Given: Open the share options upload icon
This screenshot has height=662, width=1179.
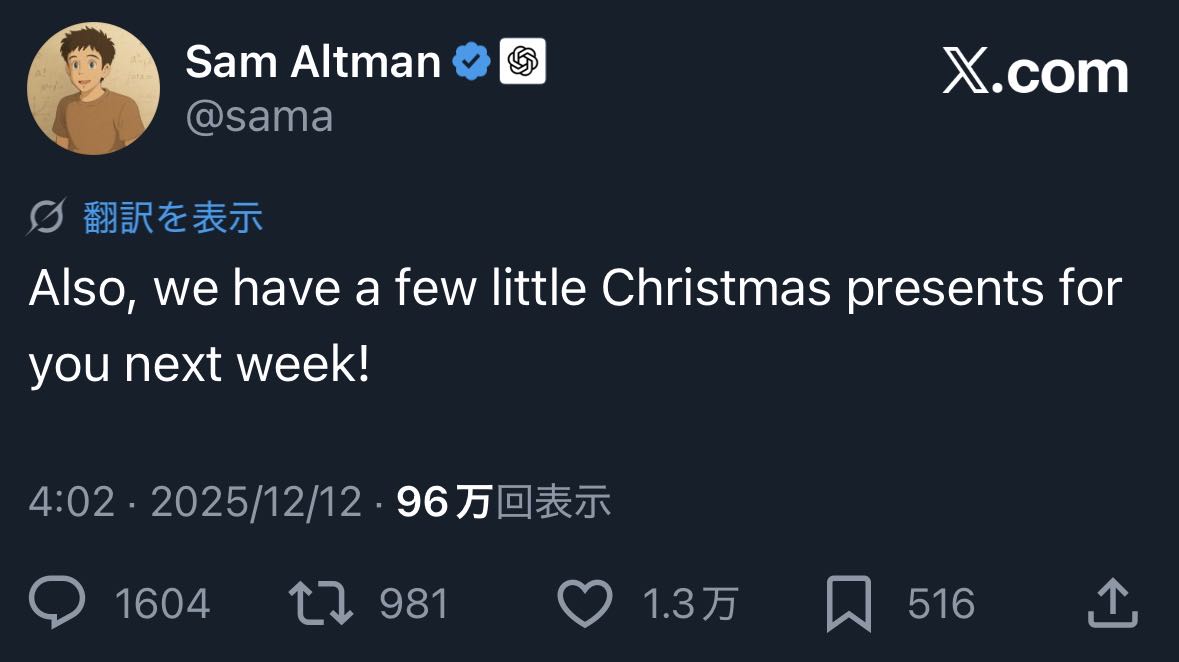Looking at the screenshot, I should tap(1112, 604).
